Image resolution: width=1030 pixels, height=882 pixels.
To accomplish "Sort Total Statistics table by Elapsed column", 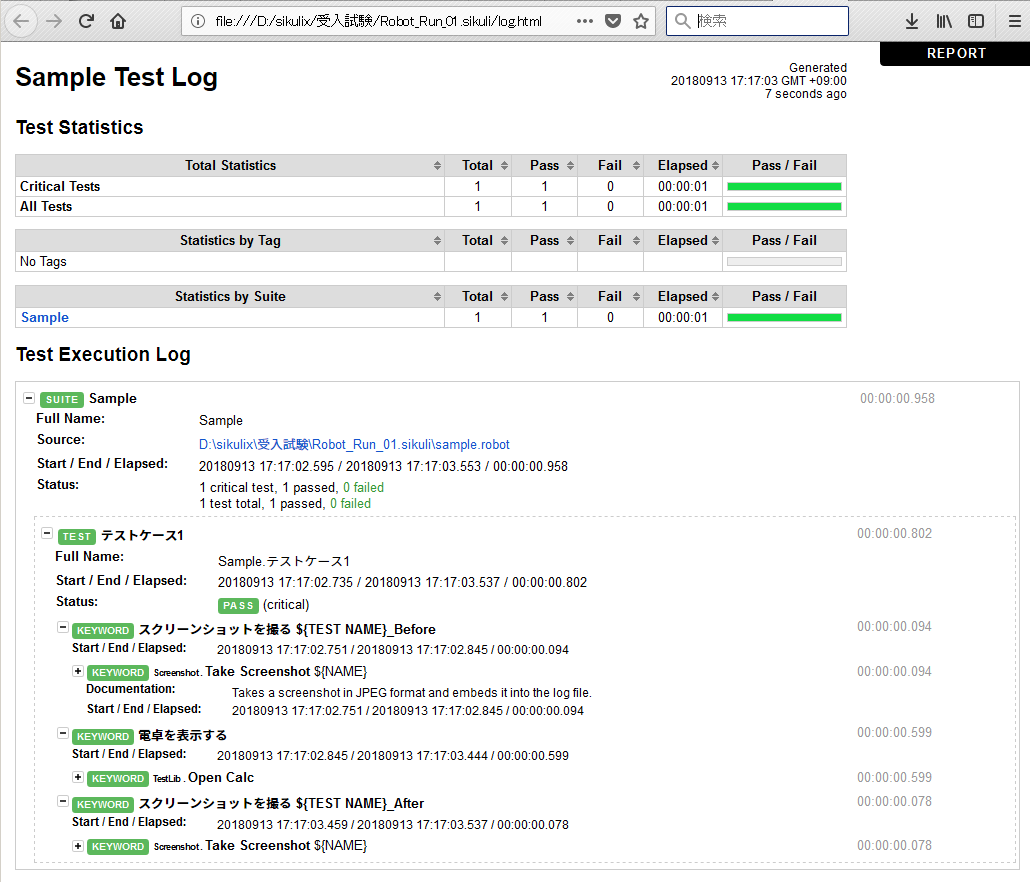I will click(683, 165).
